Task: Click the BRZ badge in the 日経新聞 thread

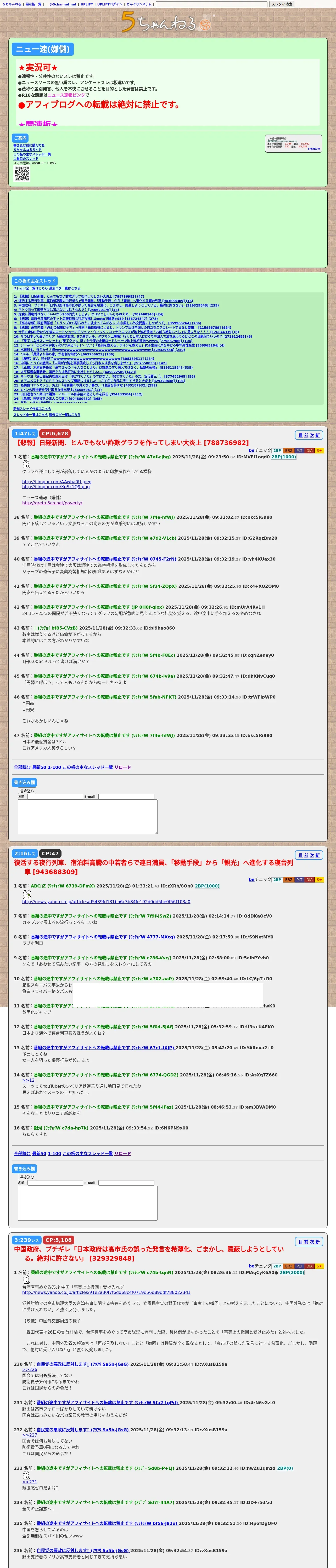Action: (288, 451)
